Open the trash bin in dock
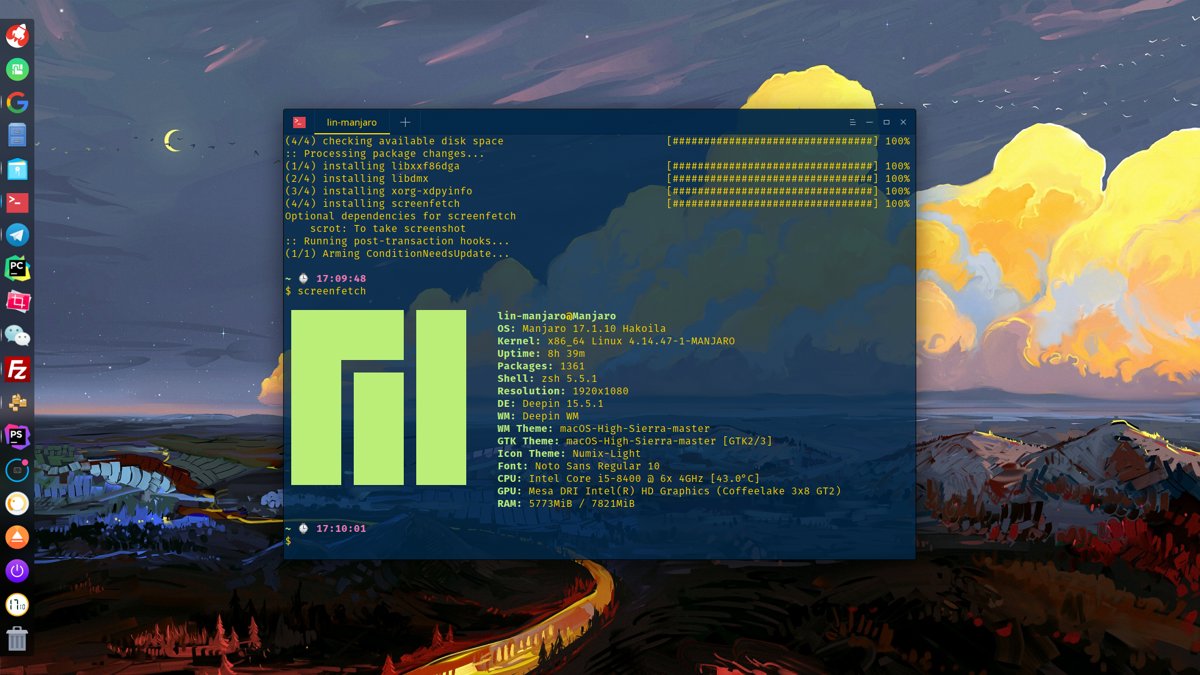 tap(17, 639)
